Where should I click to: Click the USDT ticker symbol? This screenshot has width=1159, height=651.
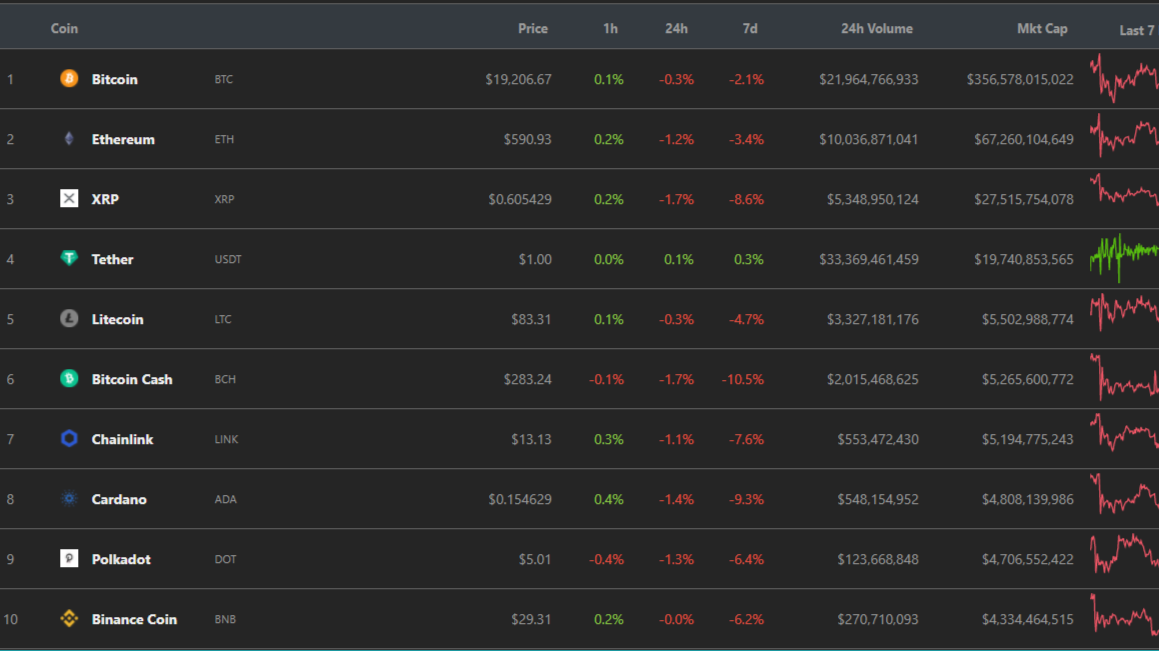pyautogui.click(x=228, y=259)
